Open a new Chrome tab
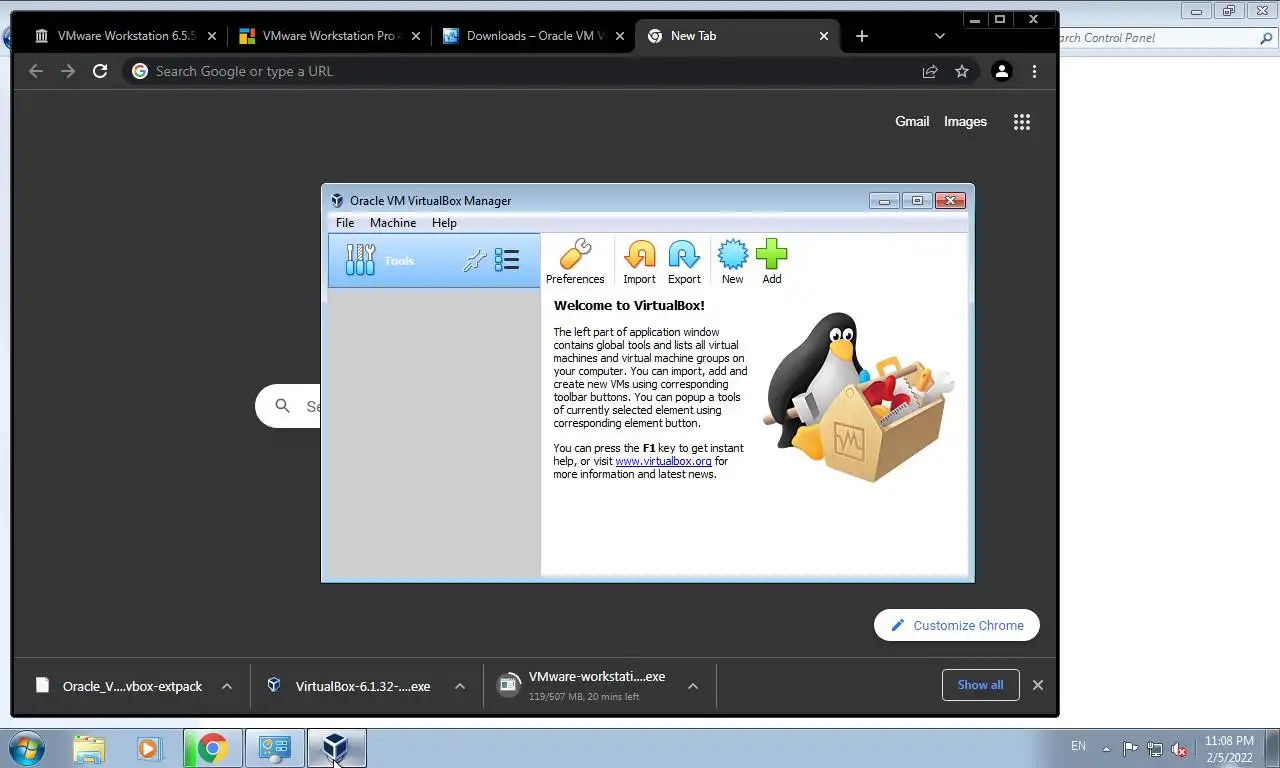1280x768 pixels. point(862,36)
